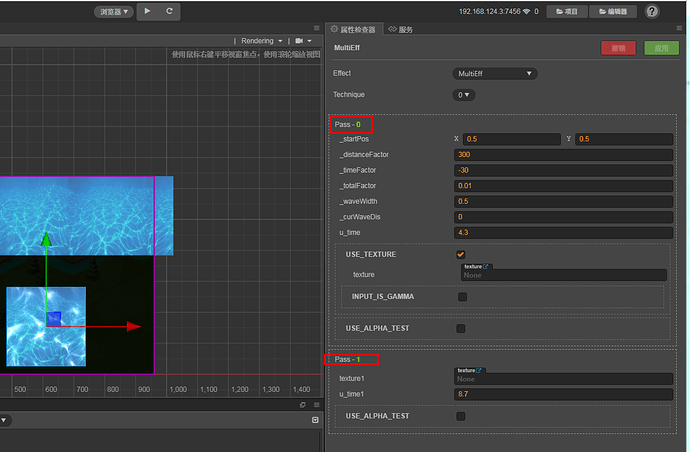The image size is (690, 452).
Task: Enable USE_ALPHA_TEST checkbox in Pass 1
Action: click(461, 416)
